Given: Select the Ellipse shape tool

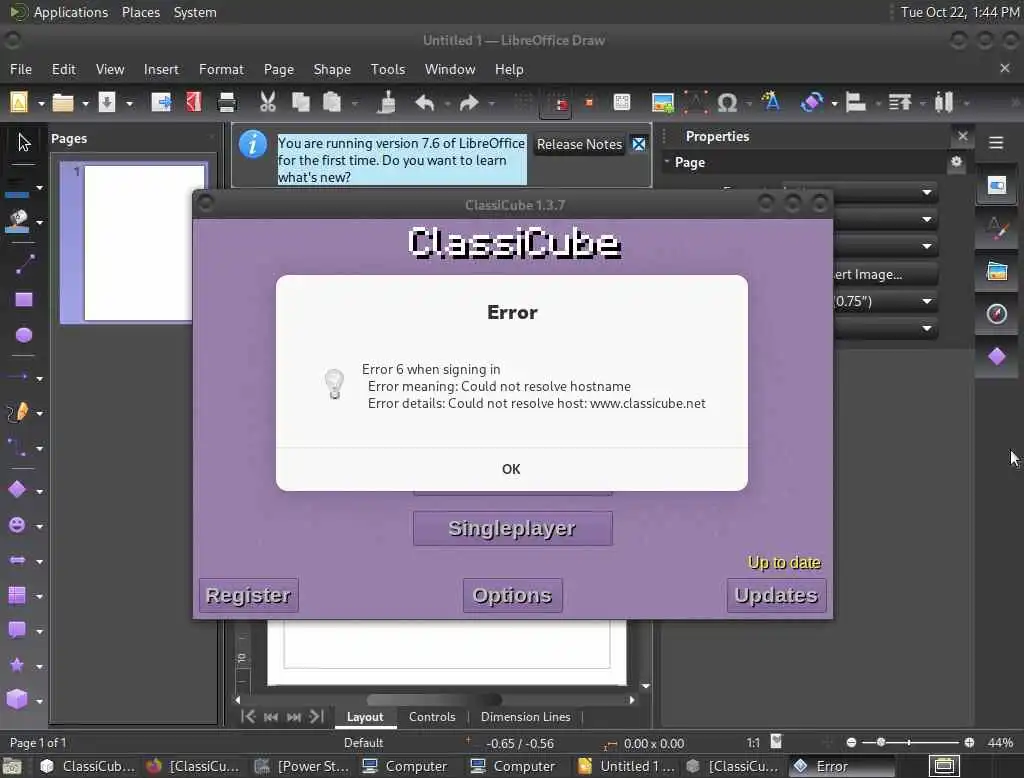Looking at the screenshot, I should (x=24, y=335).
